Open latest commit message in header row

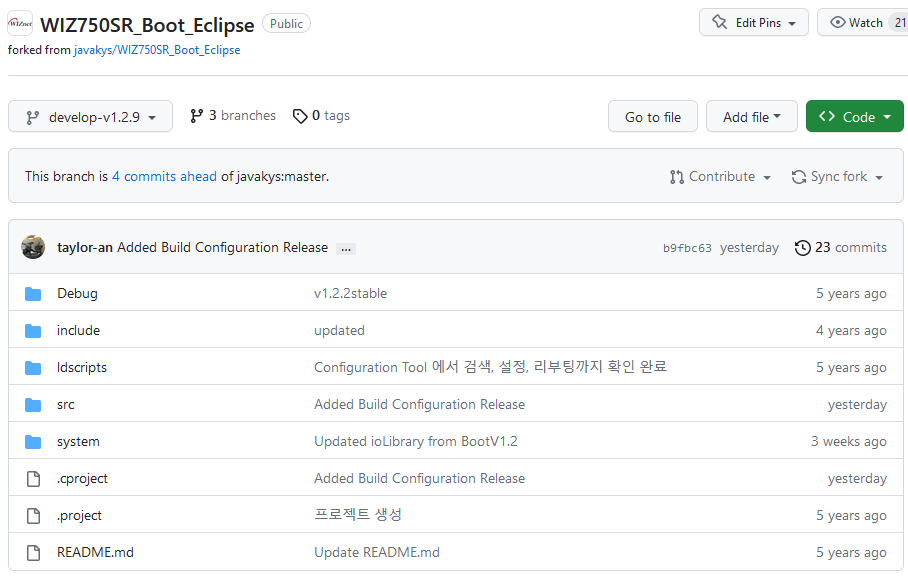222,248
